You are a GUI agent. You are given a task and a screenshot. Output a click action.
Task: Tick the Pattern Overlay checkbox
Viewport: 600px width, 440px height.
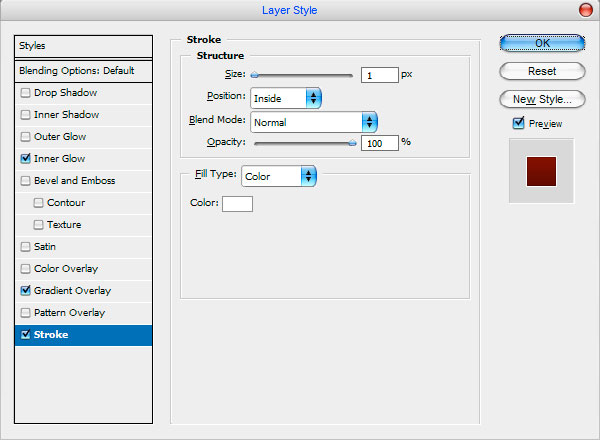pos(25,313)
